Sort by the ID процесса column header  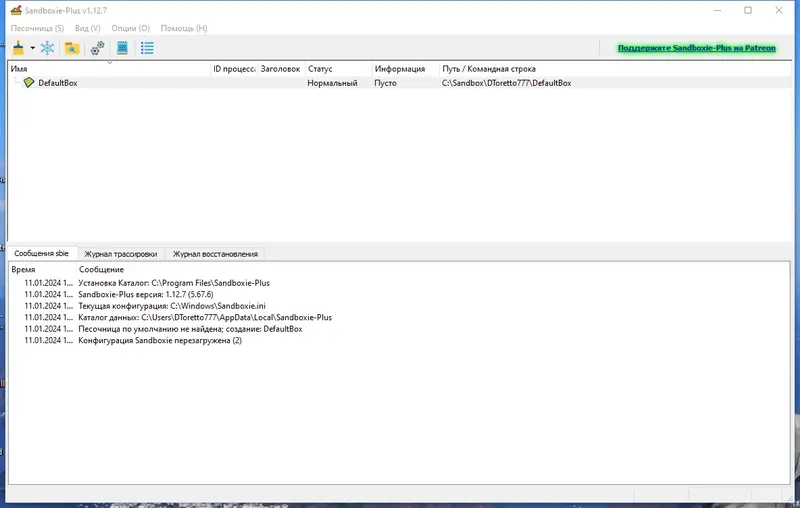click(x=234, y=69)
